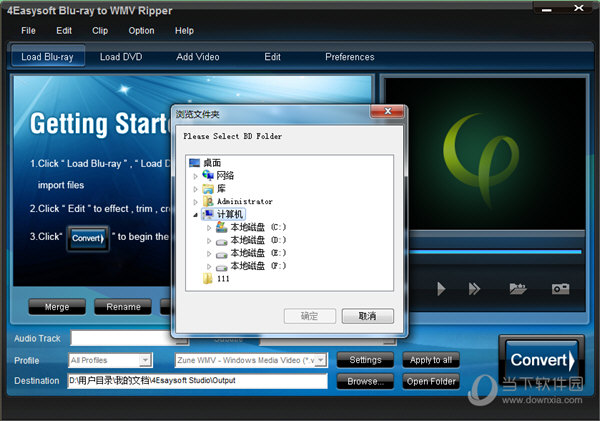The image size is (600, 421).
Task: Click the large Convert button
Action: [541, 361]
